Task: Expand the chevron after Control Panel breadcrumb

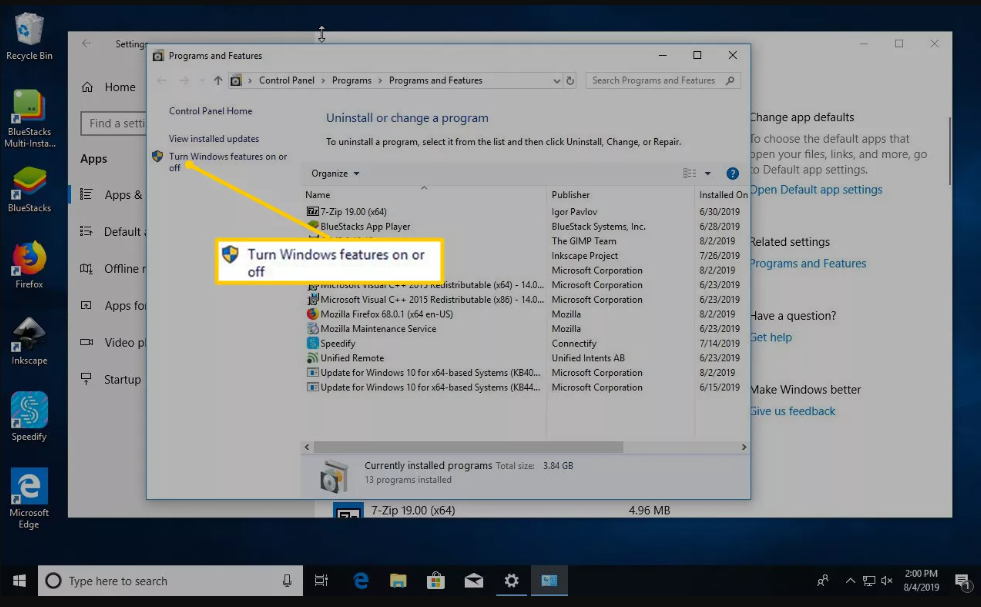Action: [323, 81]
